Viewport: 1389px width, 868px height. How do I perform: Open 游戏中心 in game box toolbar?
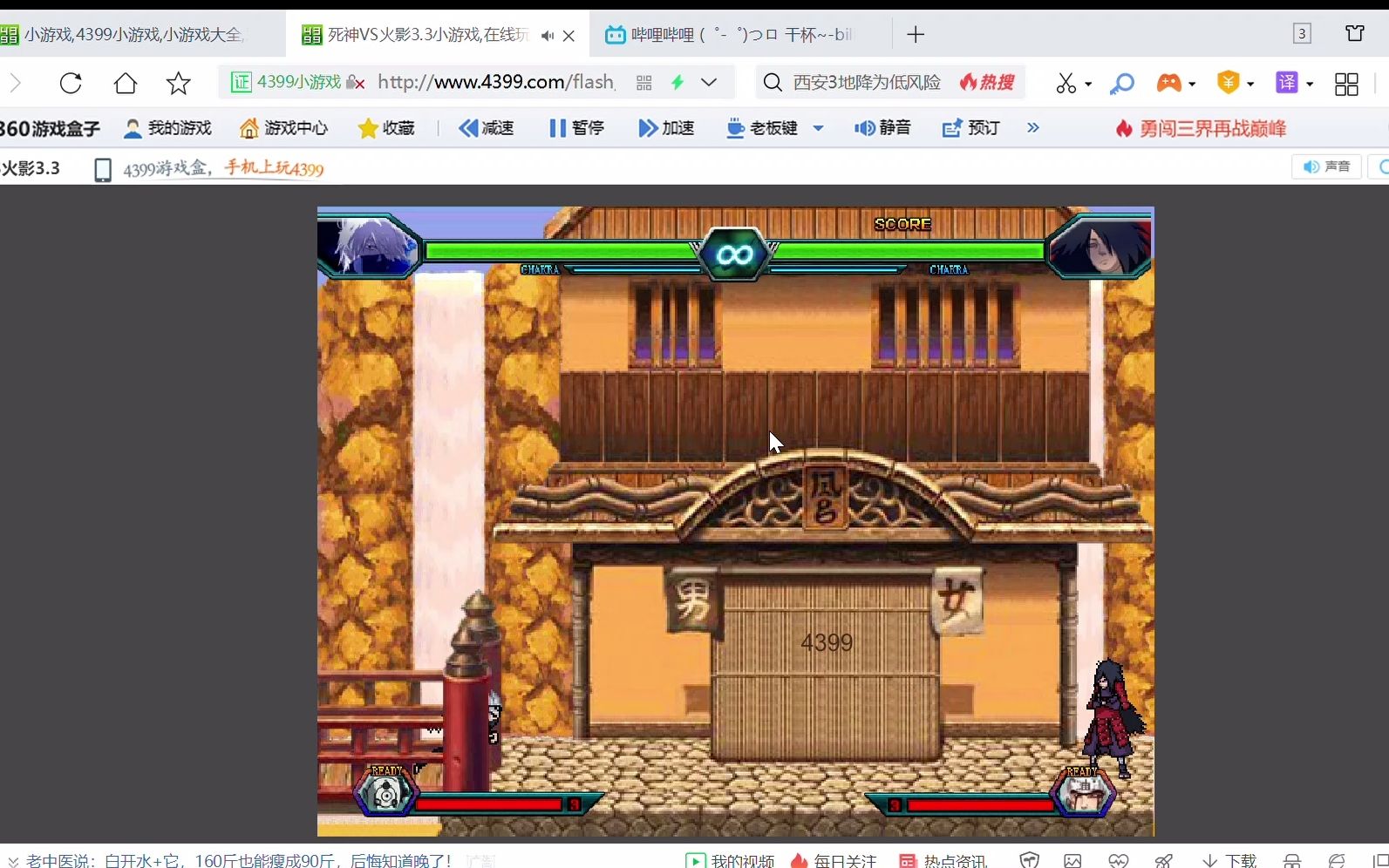click(x=284, y=129)
